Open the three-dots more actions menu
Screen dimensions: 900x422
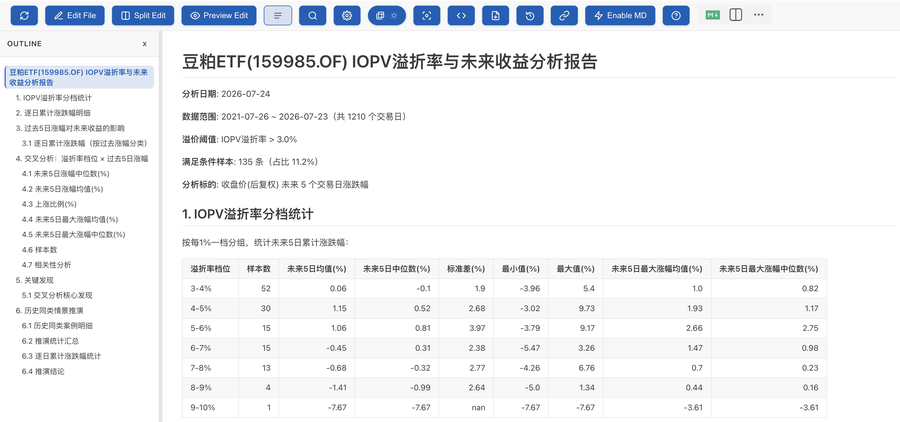[758, 15]
